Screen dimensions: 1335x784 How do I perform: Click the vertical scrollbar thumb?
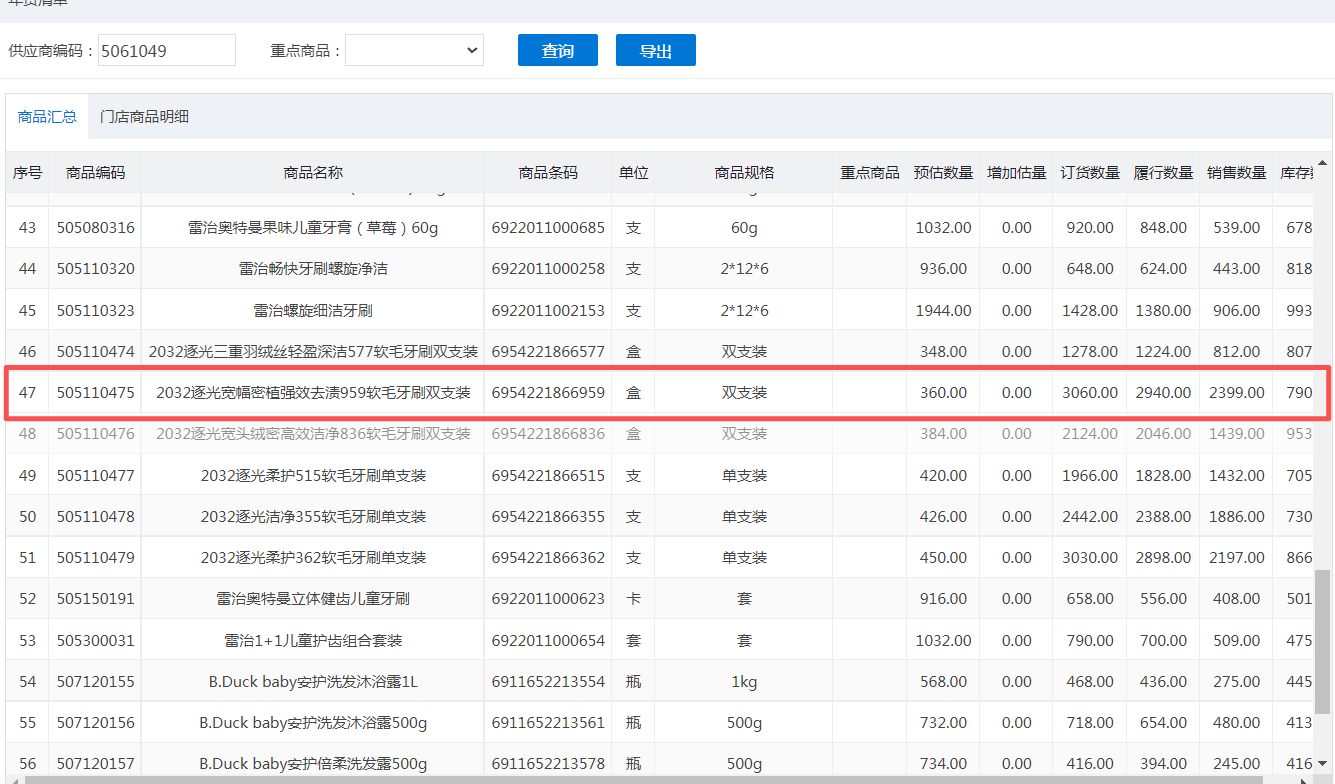(x=1323, y=660)
